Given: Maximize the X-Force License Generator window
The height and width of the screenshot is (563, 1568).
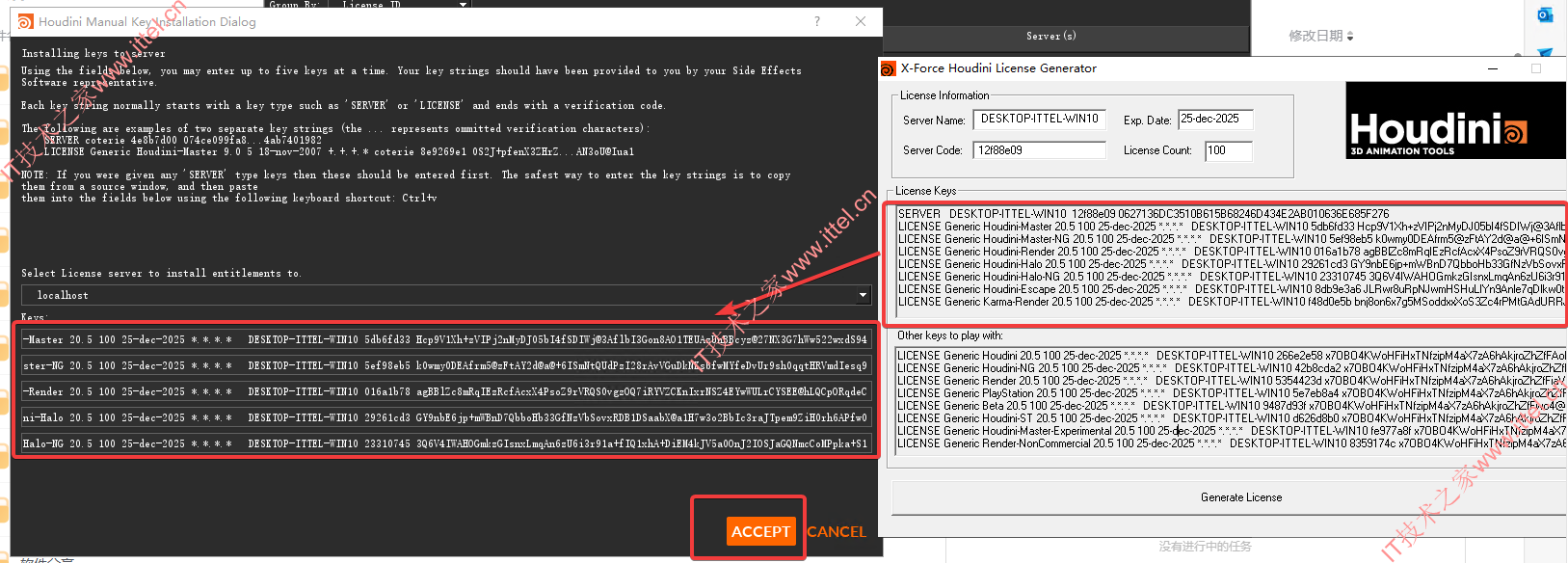Looking at the screenshot, I should pos(1536,68).
